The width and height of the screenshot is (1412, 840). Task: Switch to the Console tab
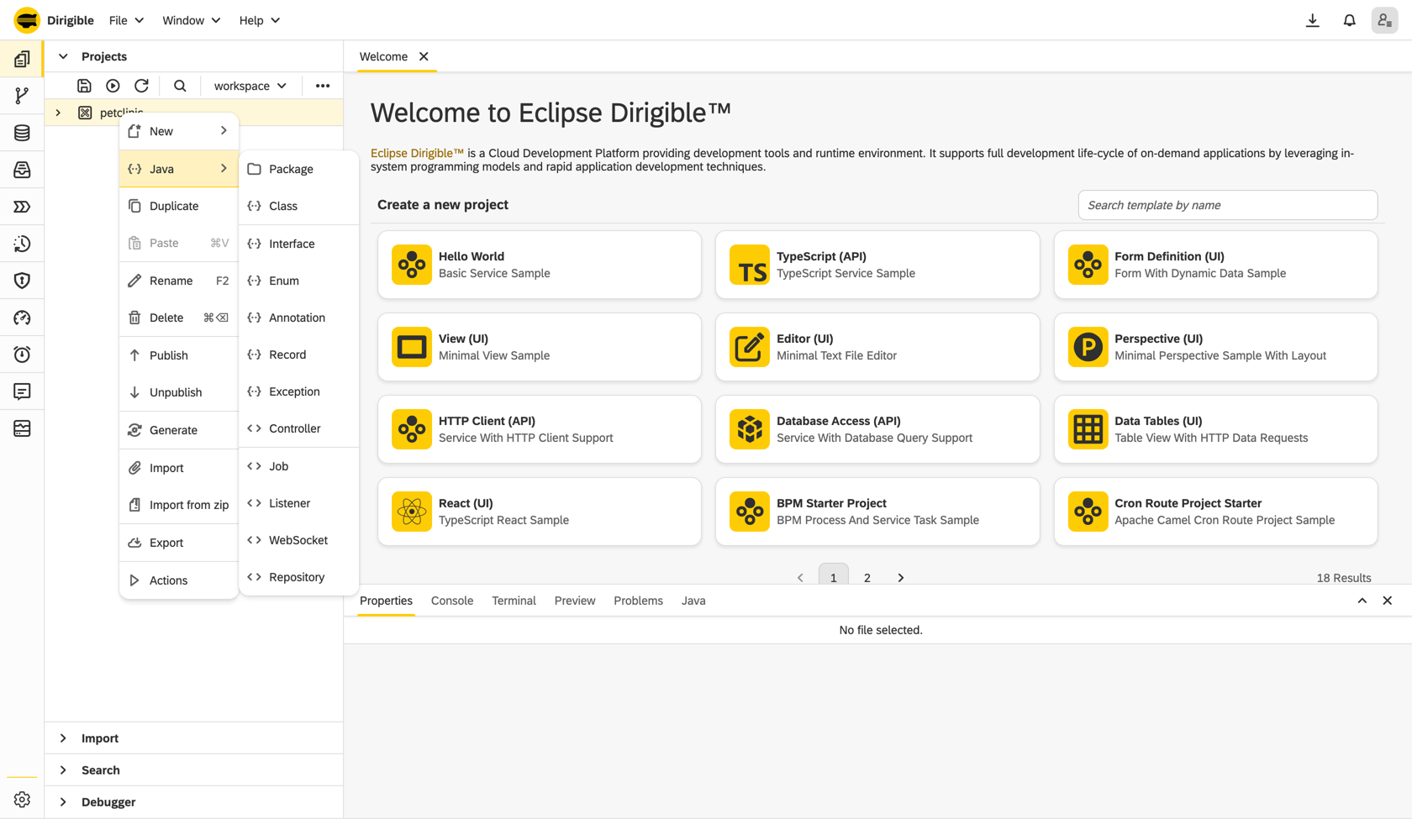tap(452, 601)
